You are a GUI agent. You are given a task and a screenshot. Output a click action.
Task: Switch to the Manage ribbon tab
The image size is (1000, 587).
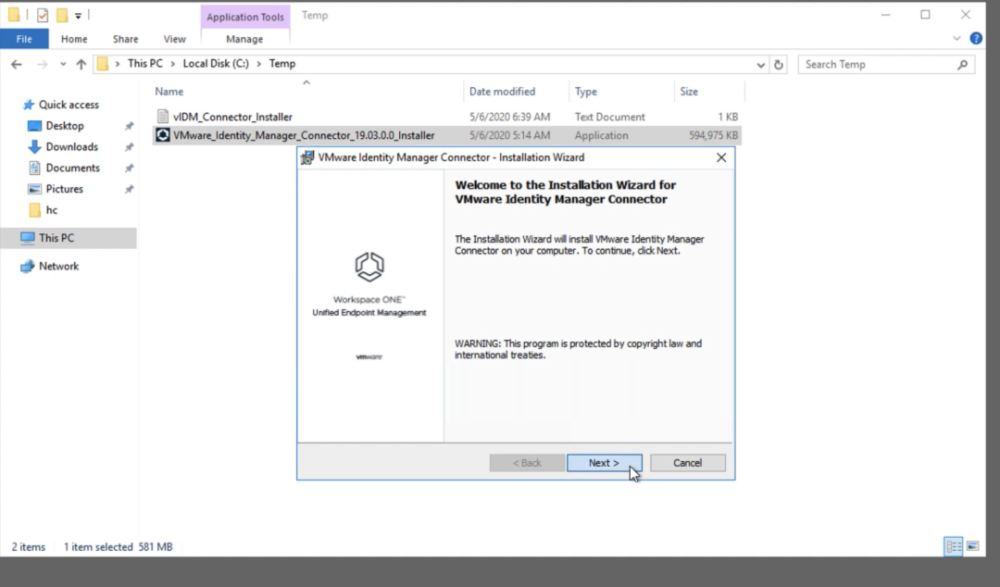coord(245,38)
